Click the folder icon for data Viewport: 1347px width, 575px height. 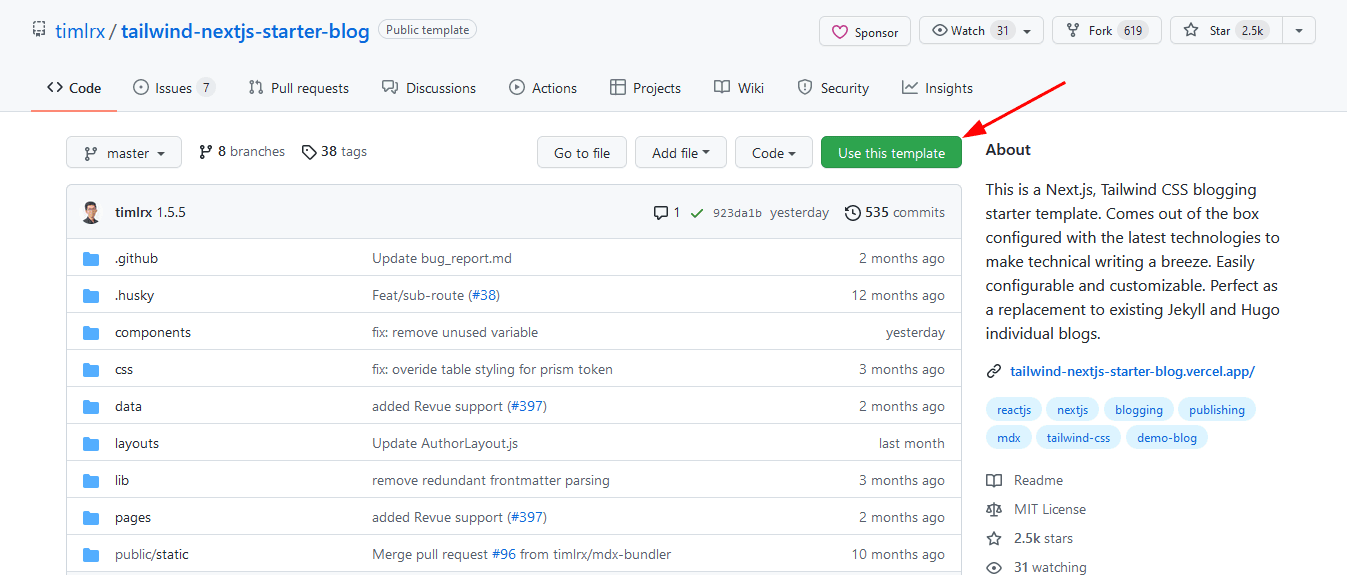click(91, 407)
